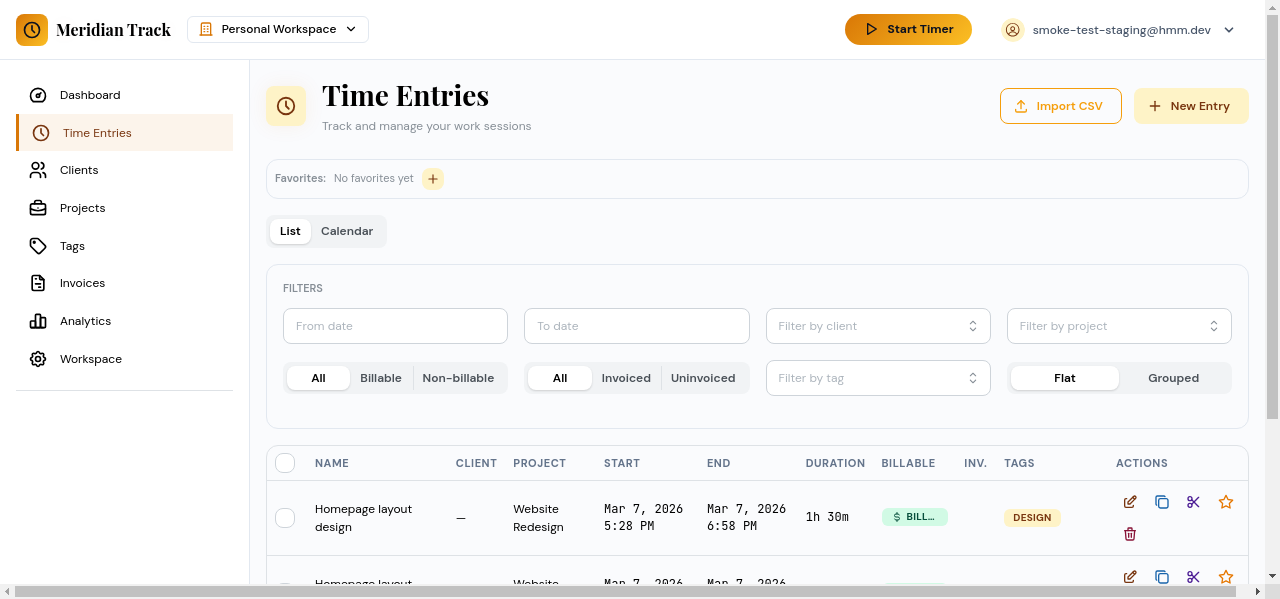This screenshot has width=1280, height=599.
Task: Select the Tags section in the sidebar
Action: [x=71, y=245]
